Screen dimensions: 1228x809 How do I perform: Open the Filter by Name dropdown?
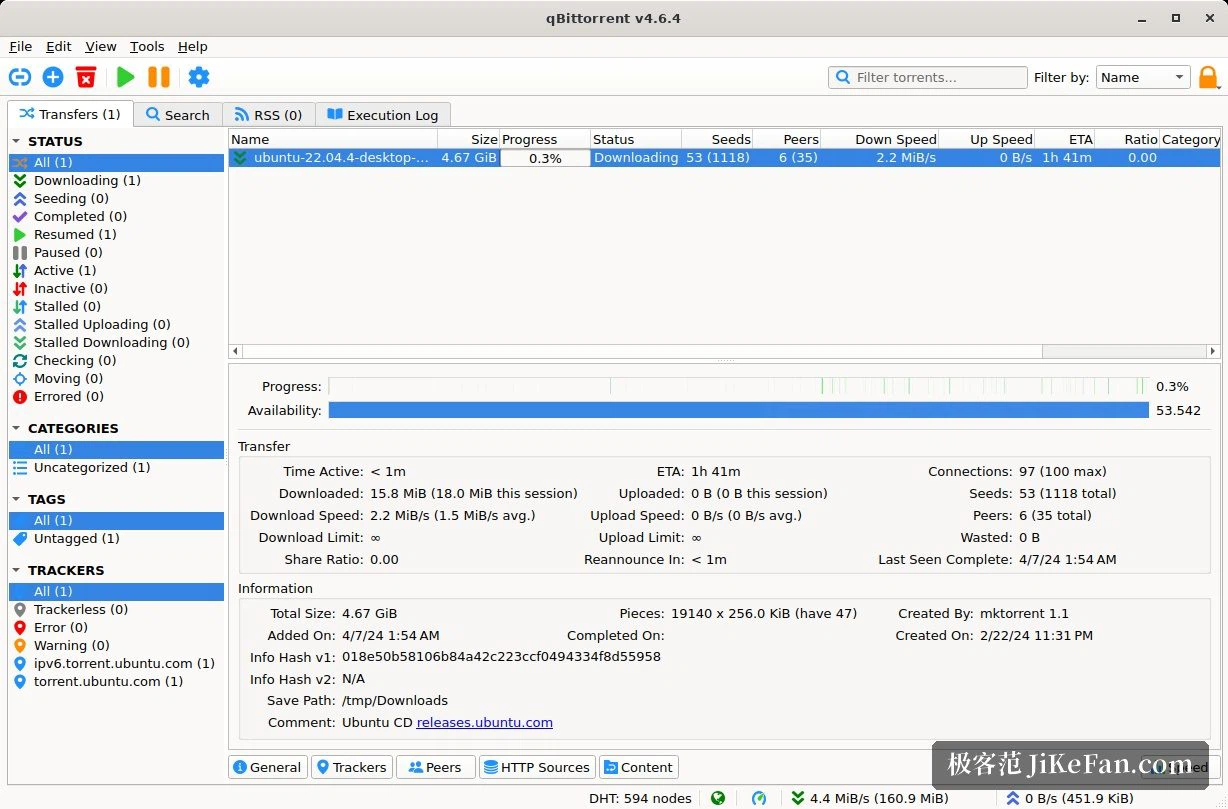(1143, 77)
